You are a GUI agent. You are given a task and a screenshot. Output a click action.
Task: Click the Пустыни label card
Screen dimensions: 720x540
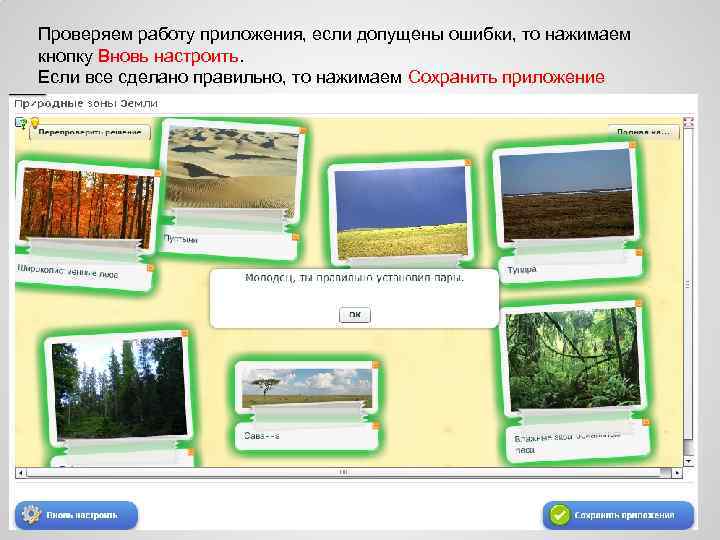tap(230, 245)
